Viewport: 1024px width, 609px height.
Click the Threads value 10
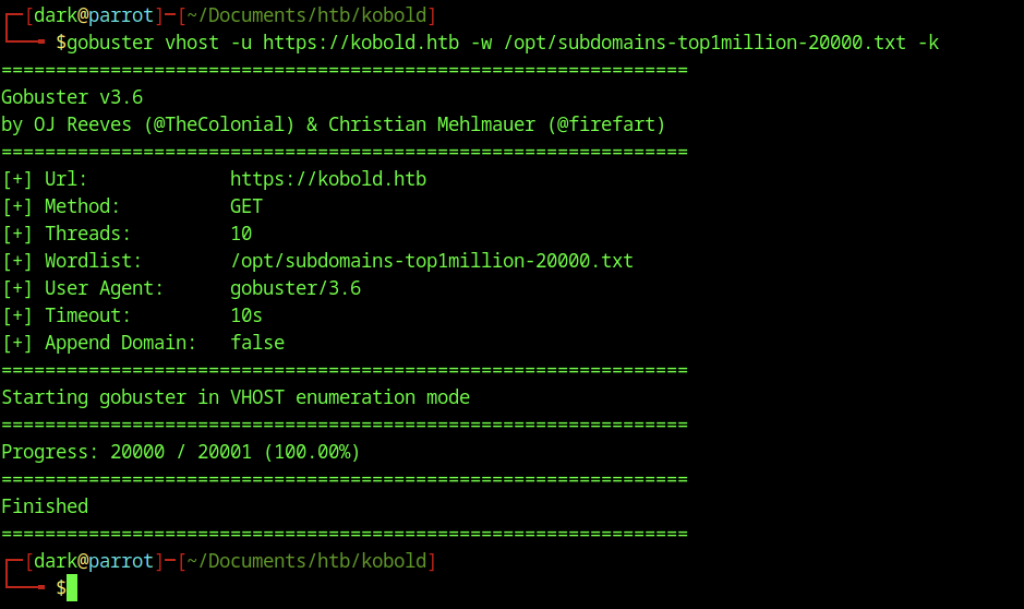tap(241, 234)
